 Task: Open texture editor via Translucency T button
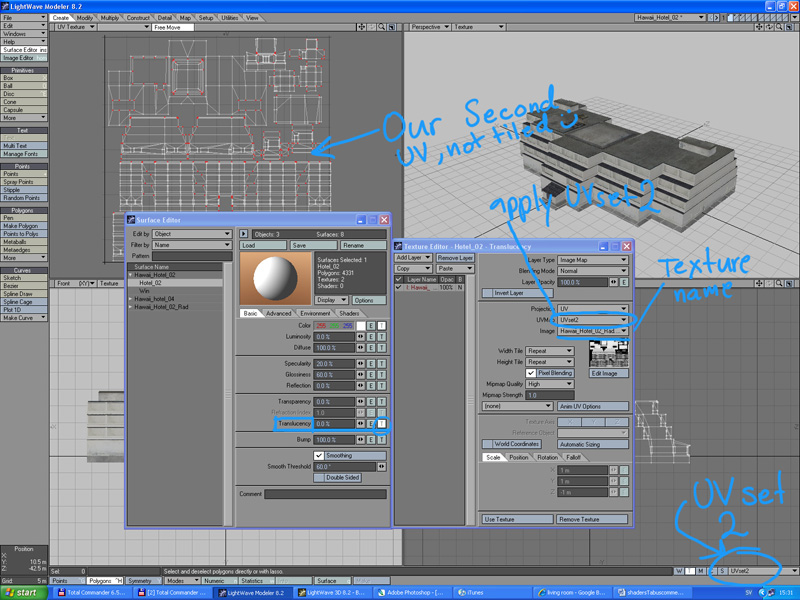382,424
